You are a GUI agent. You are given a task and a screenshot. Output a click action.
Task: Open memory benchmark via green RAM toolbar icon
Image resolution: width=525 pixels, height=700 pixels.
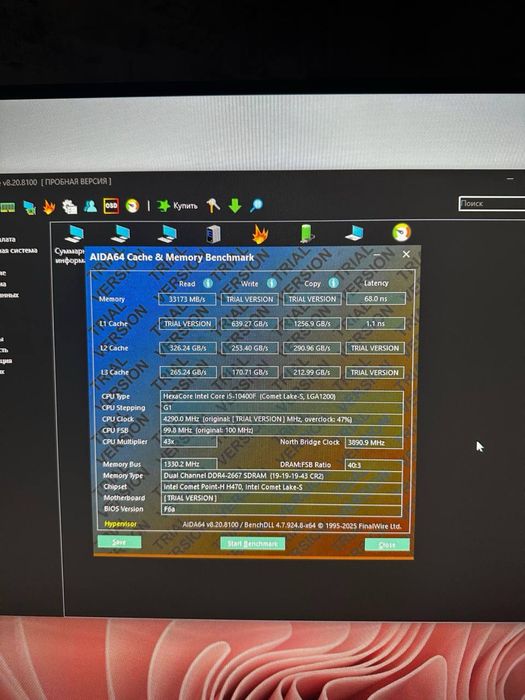coord(7,207)
